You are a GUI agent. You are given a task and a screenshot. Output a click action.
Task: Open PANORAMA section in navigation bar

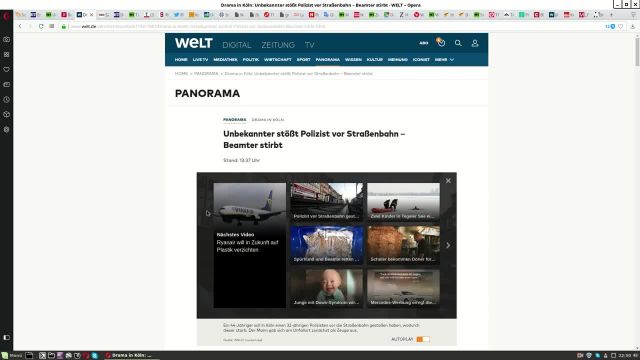(x=327, y=60)
